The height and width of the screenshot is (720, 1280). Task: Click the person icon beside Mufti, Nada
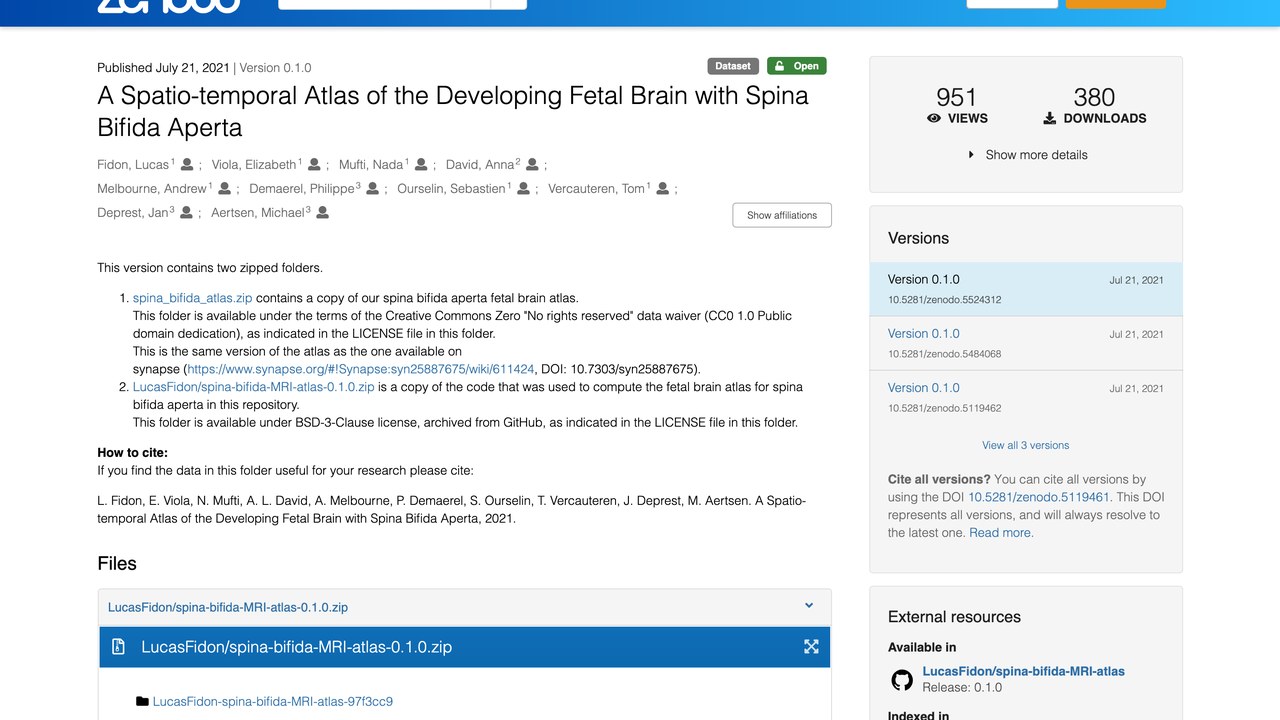[x=421, y=164]
